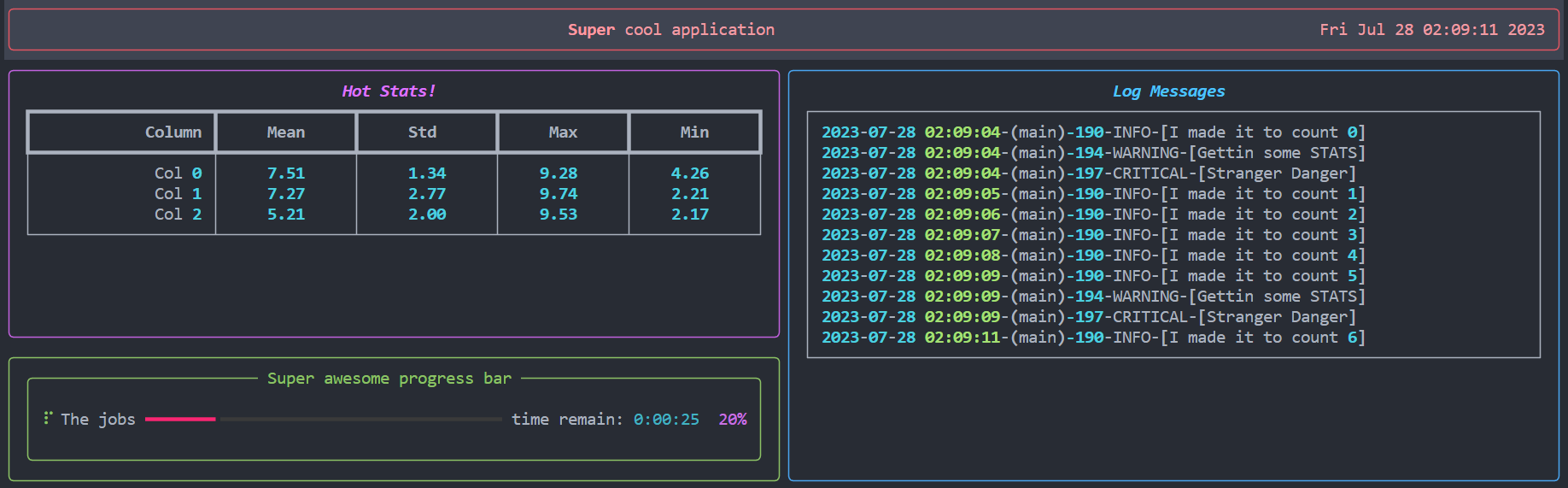
Task: Select the Col 1 row label
Action: (178, 194)
